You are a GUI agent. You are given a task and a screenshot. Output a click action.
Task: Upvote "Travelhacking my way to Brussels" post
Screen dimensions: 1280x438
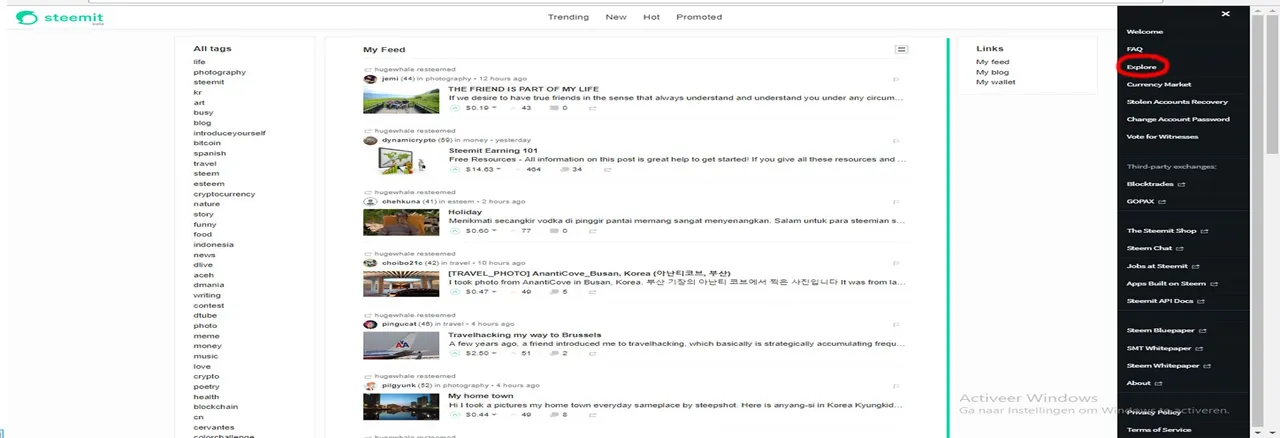coord(455,353)
